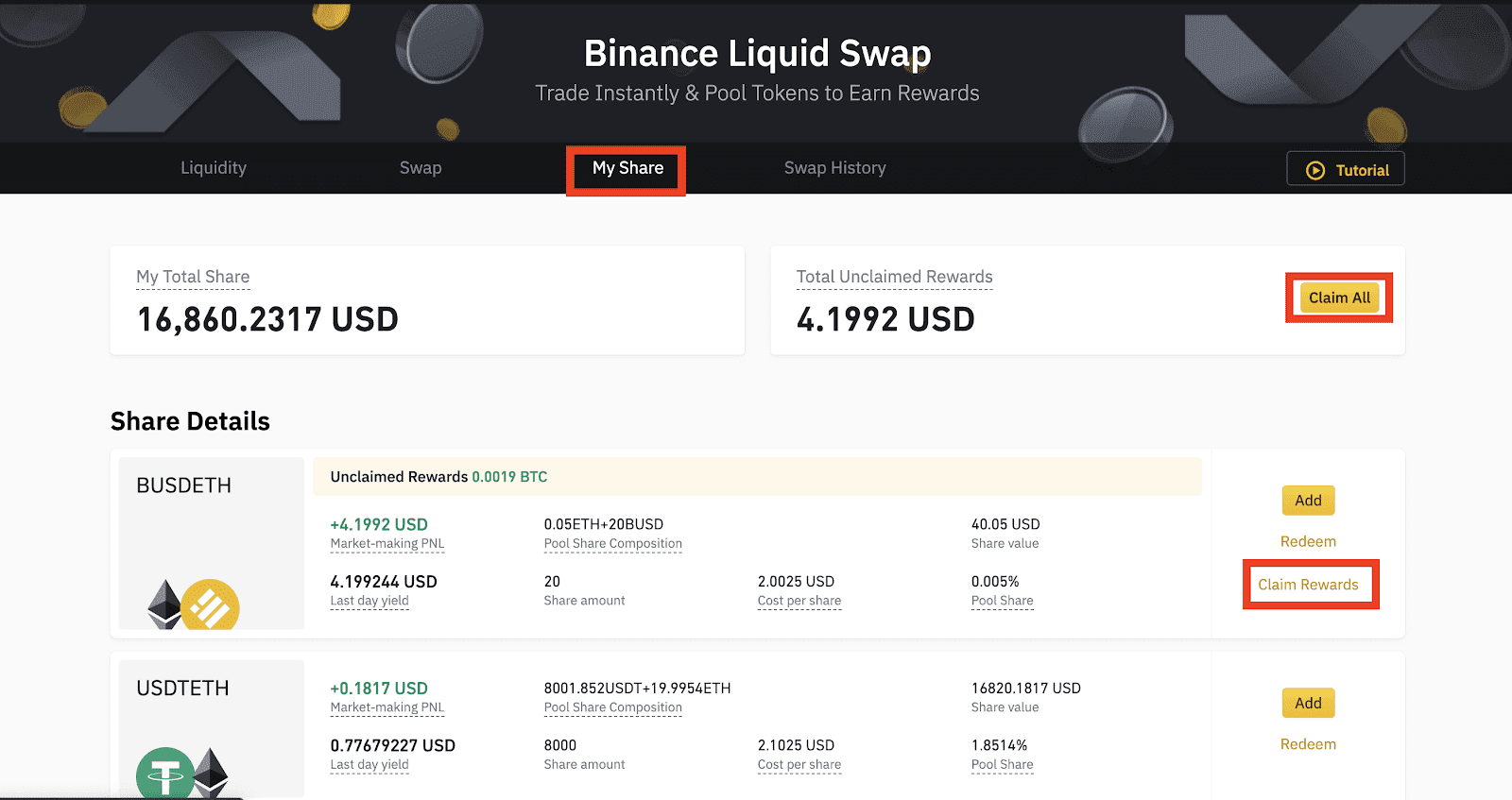Click Market-making PNL label in BUSDETH row

tap(387, 544)
